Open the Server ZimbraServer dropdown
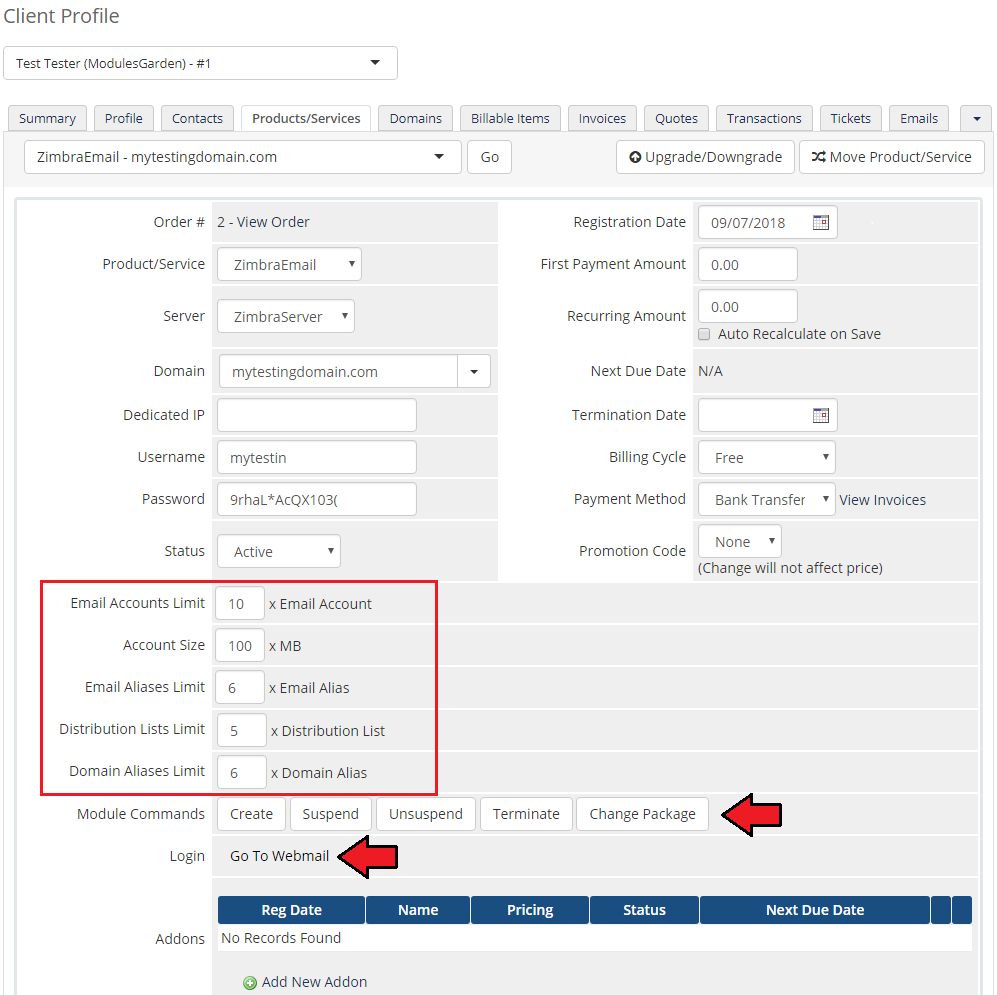The width and height of the screenshot is (997, 995). click(x=285, y=316)
